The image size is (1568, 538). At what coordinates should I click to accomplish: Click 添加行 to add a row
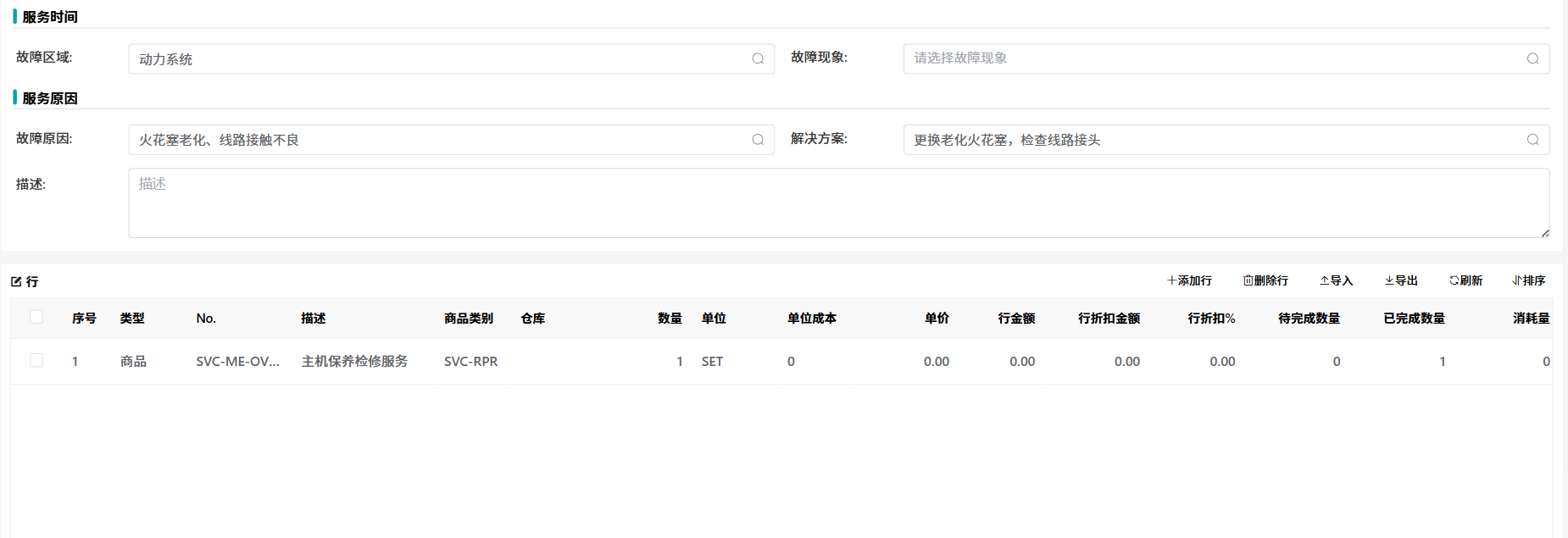1189,280
